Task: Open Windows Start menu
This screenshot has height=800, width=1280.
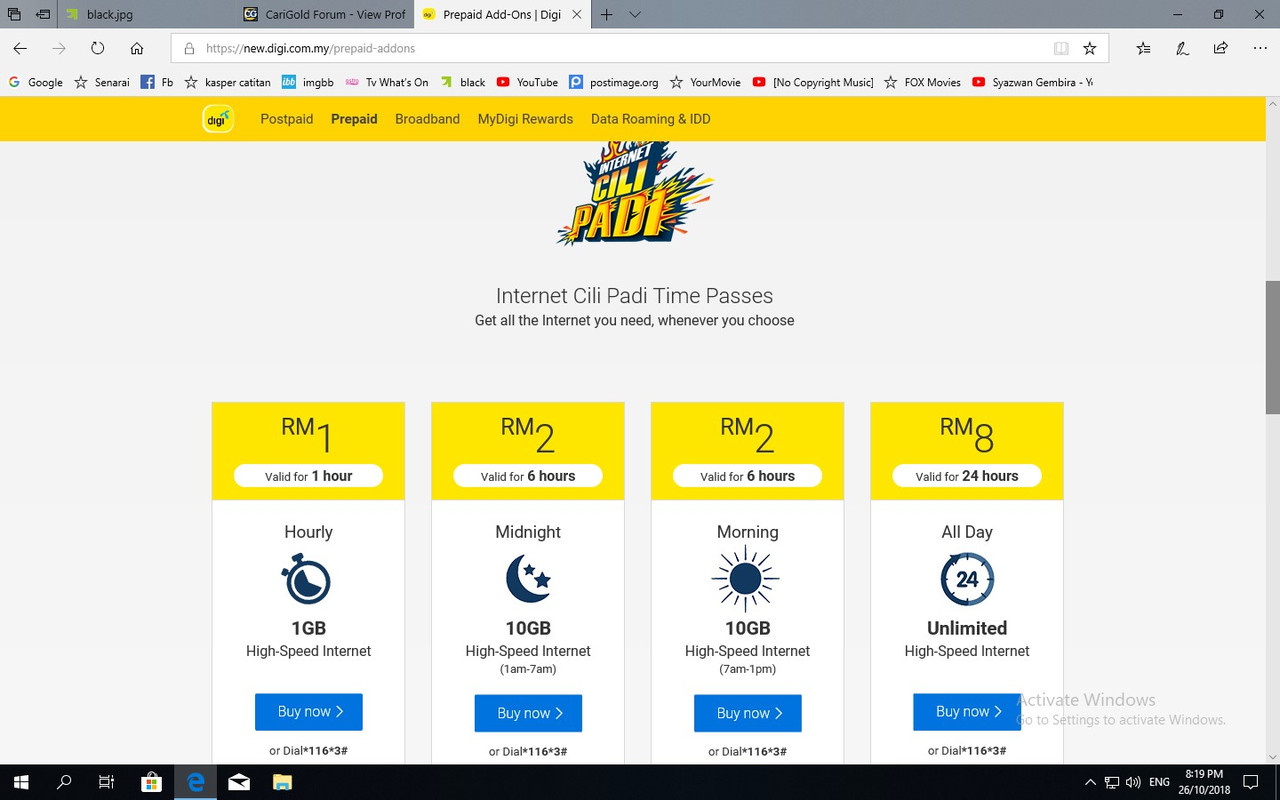Action: pyautogui.click(x=20, y=782)
